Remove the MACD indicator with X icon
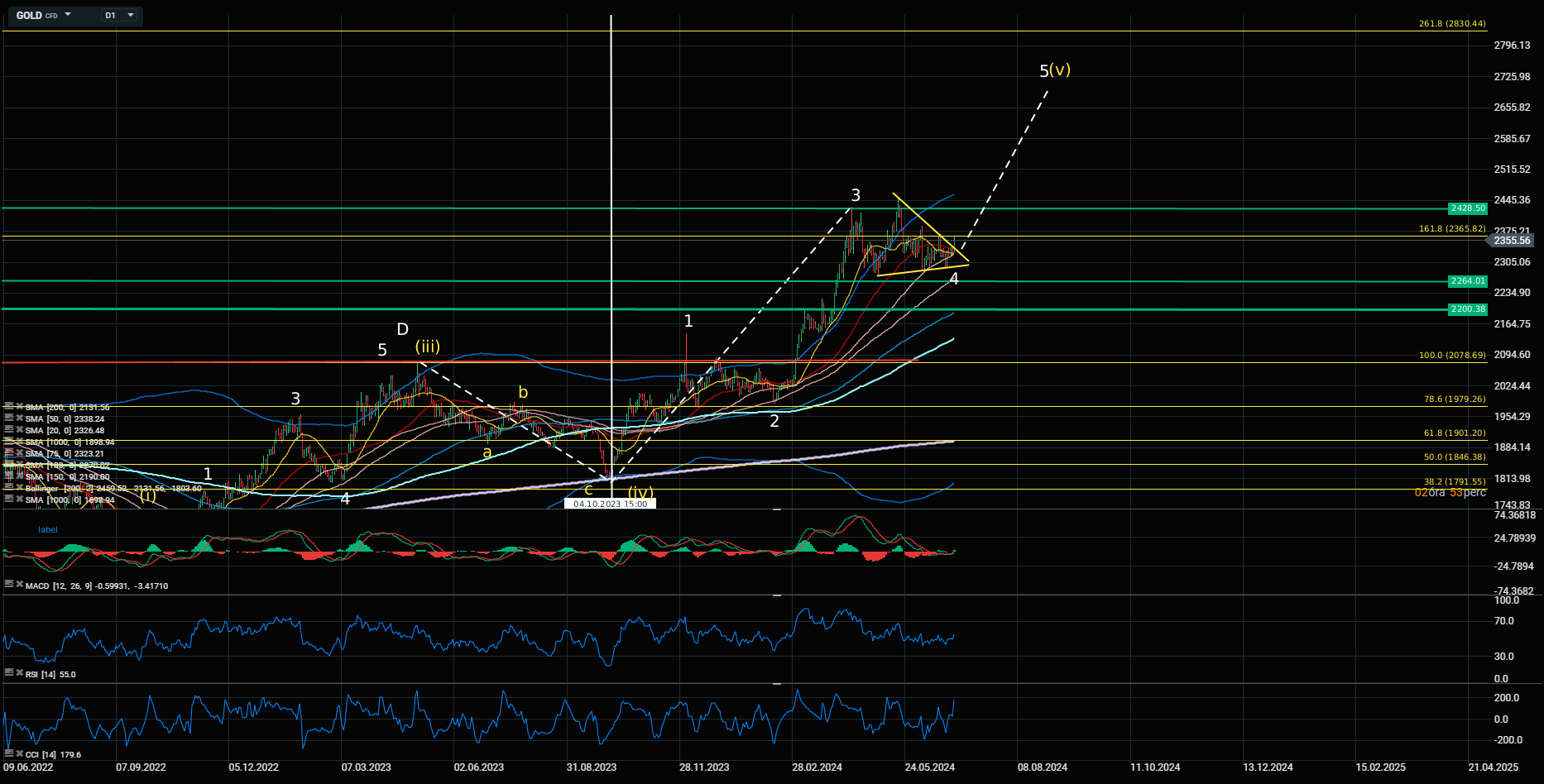The width and height of the screenshot is (1544, 784). coord(18,585)
